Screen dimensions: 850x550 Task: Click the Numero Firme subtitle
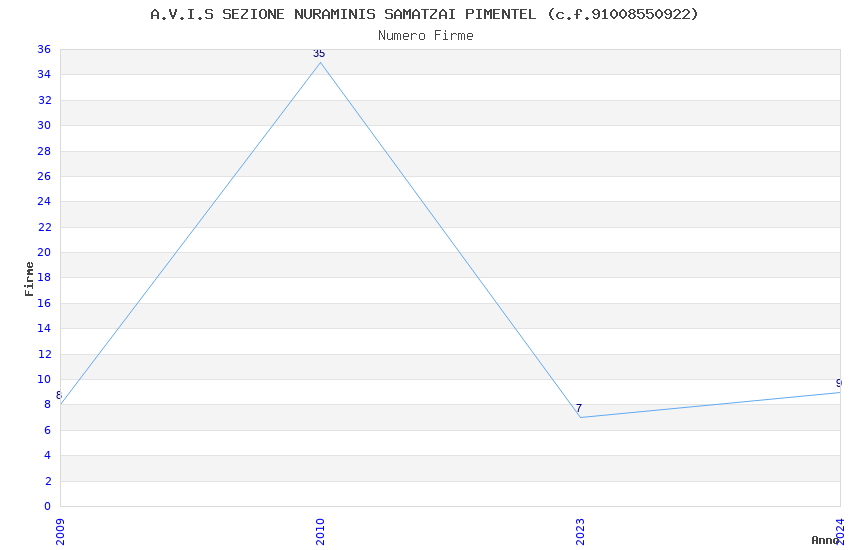coord(426,36)
